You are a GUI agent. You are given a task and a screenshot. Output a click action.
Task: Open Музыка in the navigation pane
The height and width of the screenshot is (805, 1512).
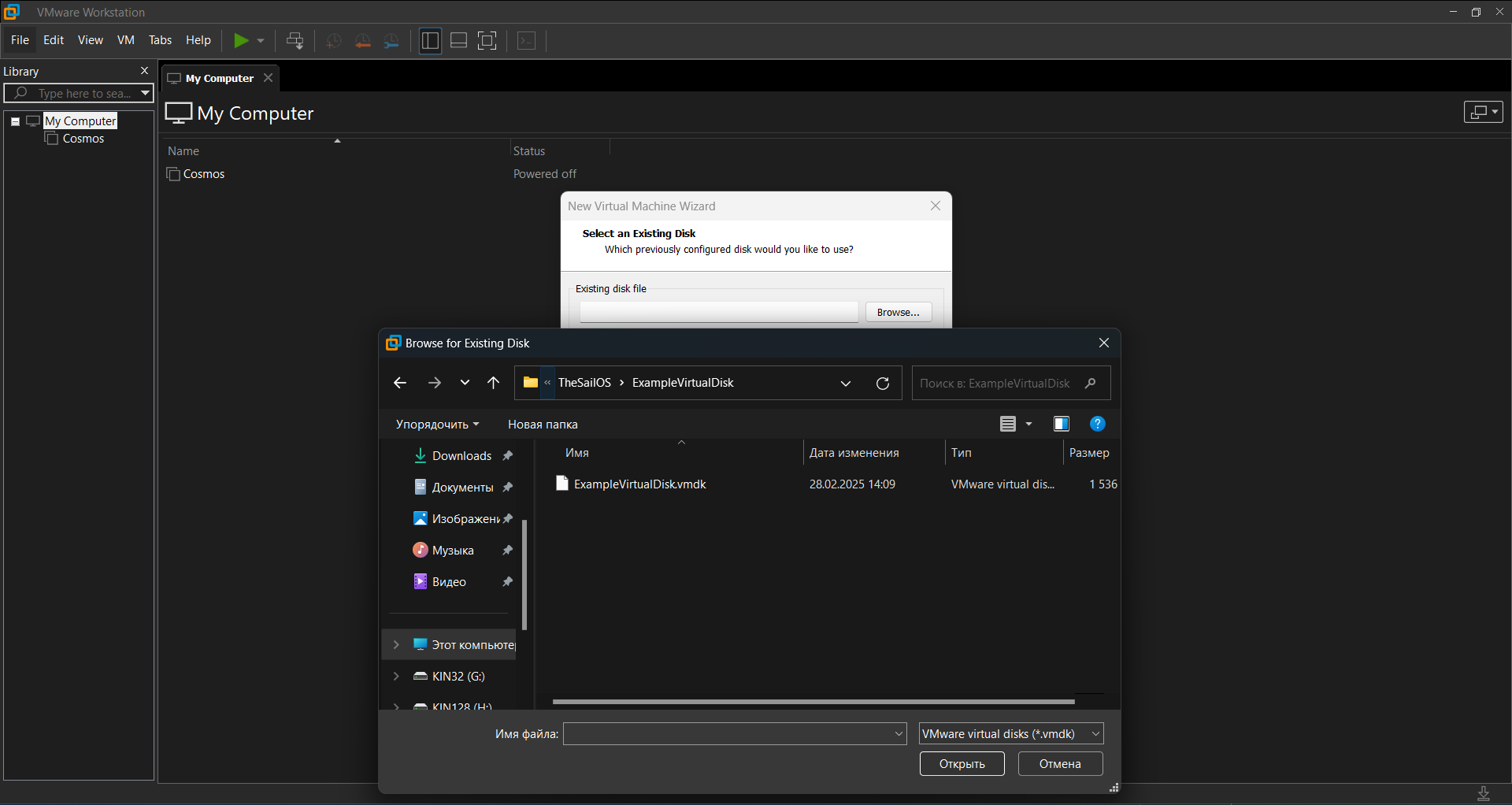tap(453, 551)
